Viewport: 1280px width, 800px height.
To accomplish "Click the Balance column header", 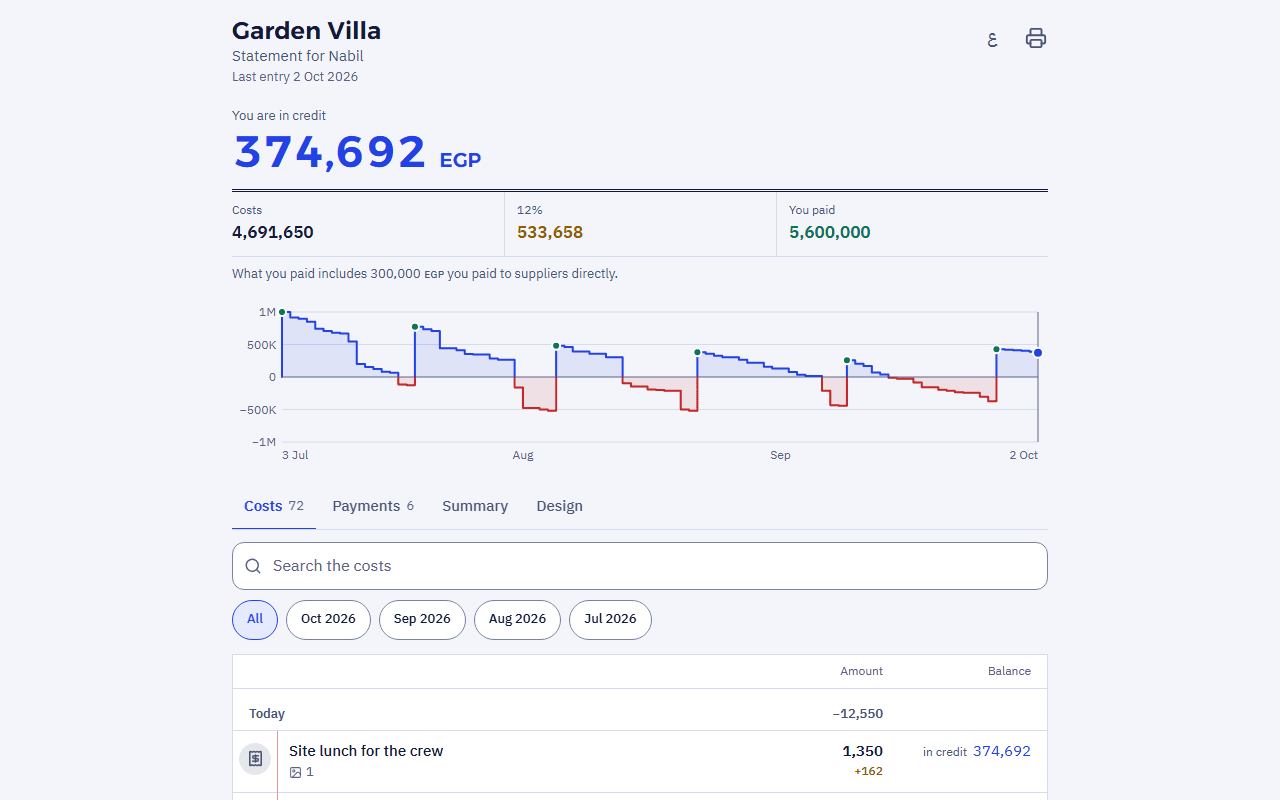I will pyautogui.click(x=1009, y=672).
